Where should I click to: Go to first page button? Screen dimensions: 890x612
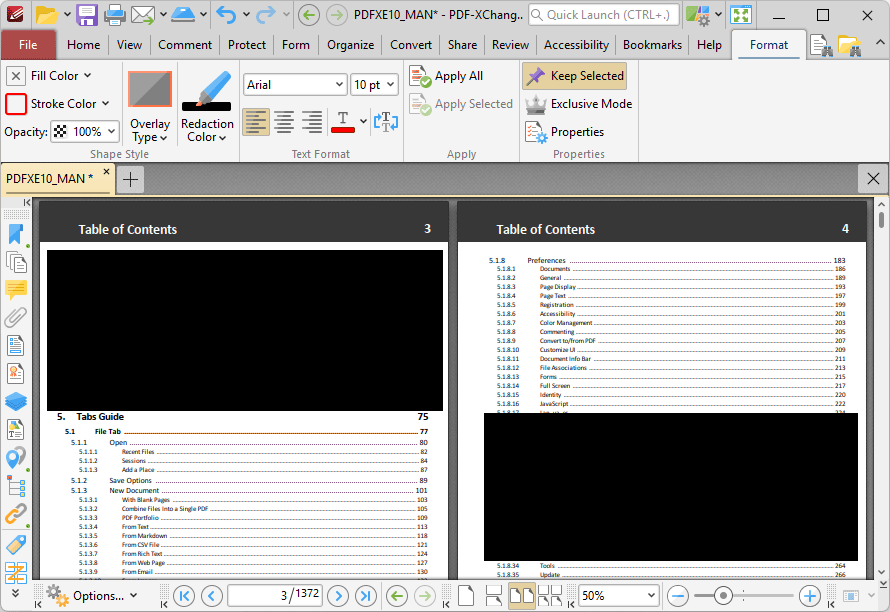point(184,596)
